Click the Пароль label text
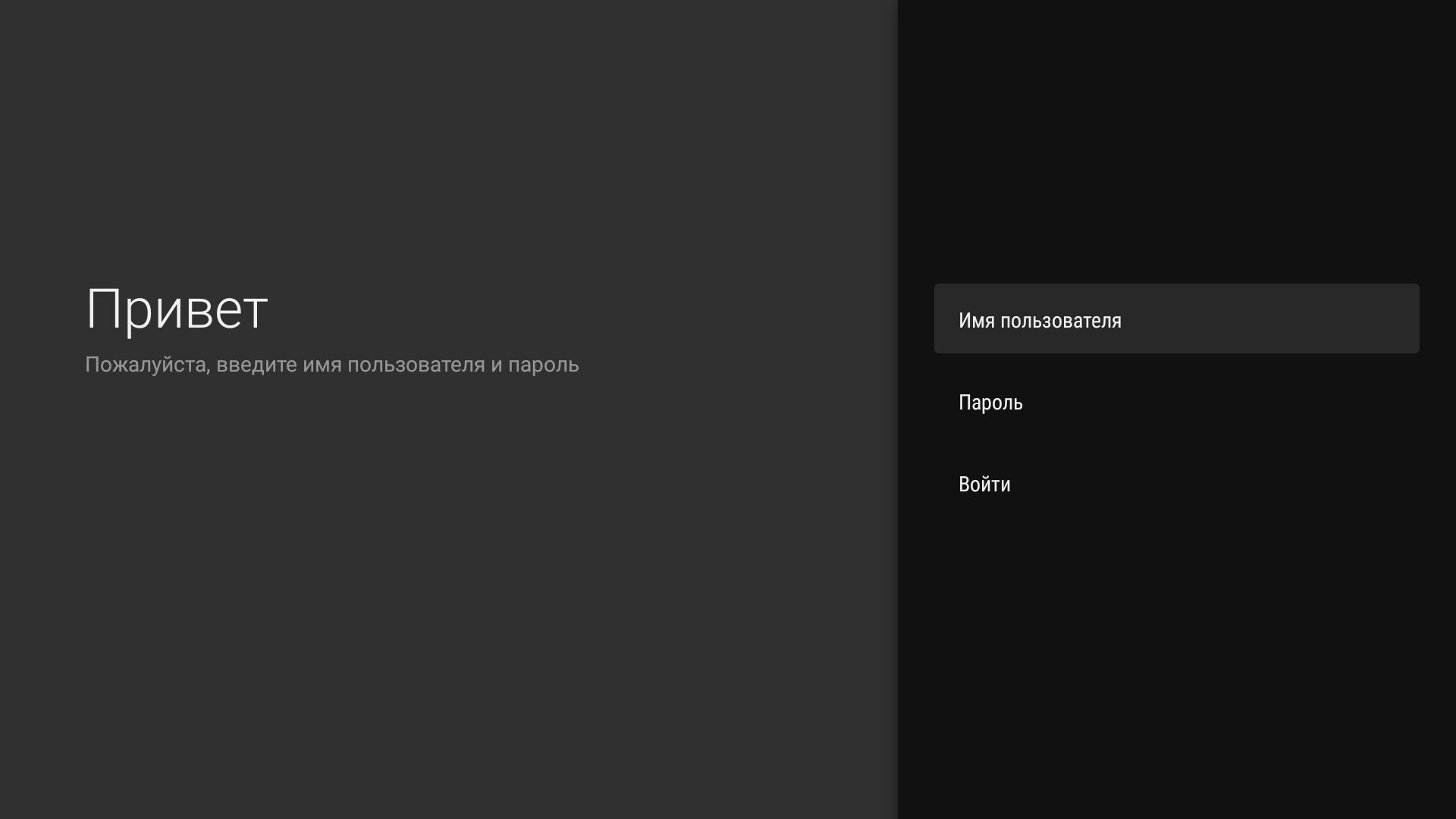The height and width of the screenshot is (819, 1456). click(990, 402)
